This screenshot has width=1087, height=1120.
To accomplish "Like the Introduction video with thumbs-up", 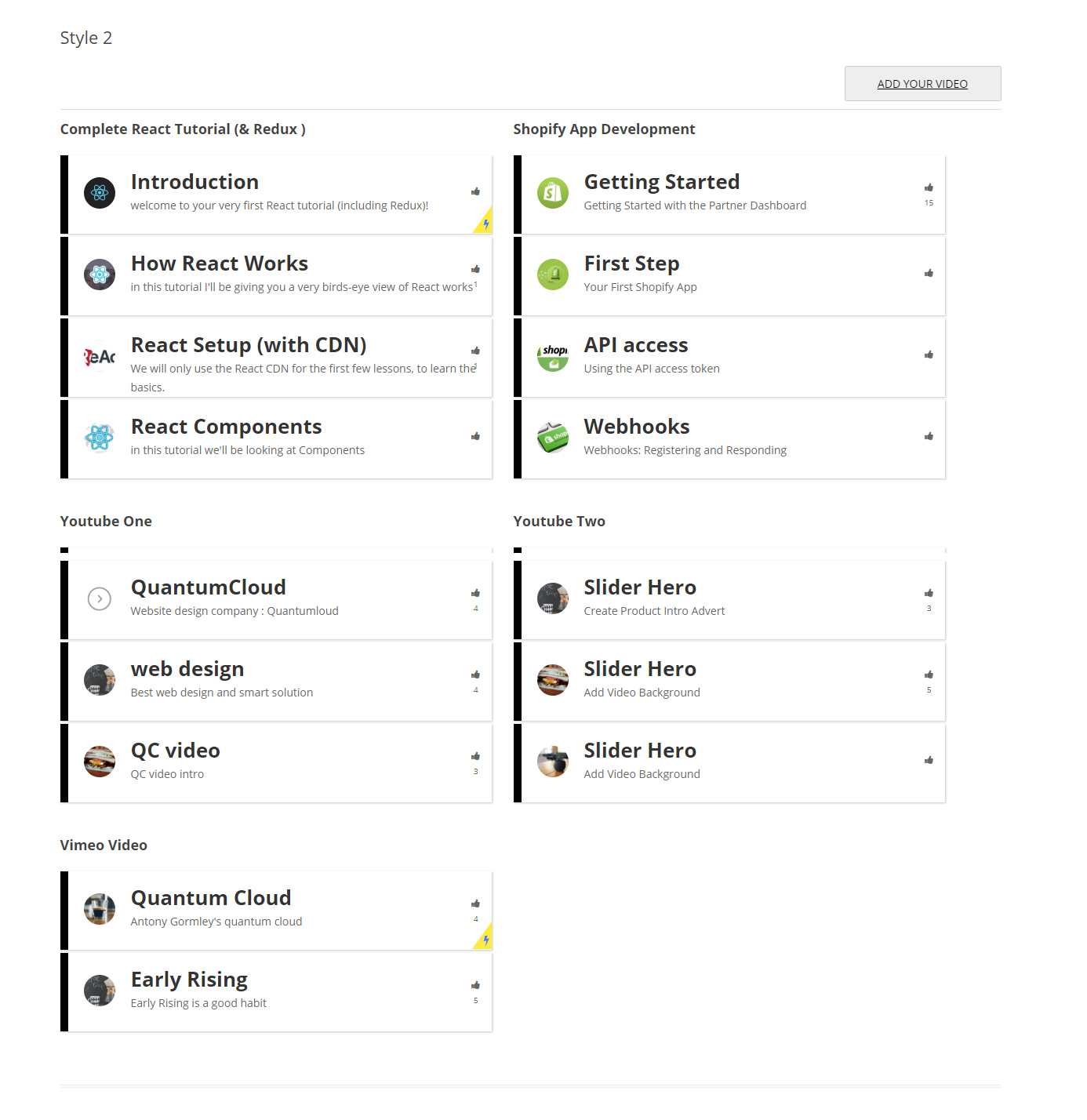I will click(475, 191).
